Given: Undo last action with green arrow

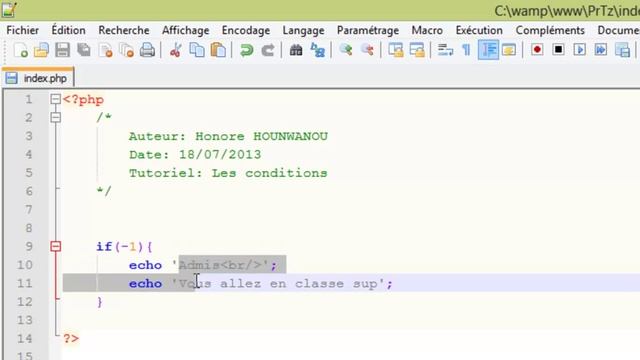Looking at the screenshot, I should coord(247,50).
